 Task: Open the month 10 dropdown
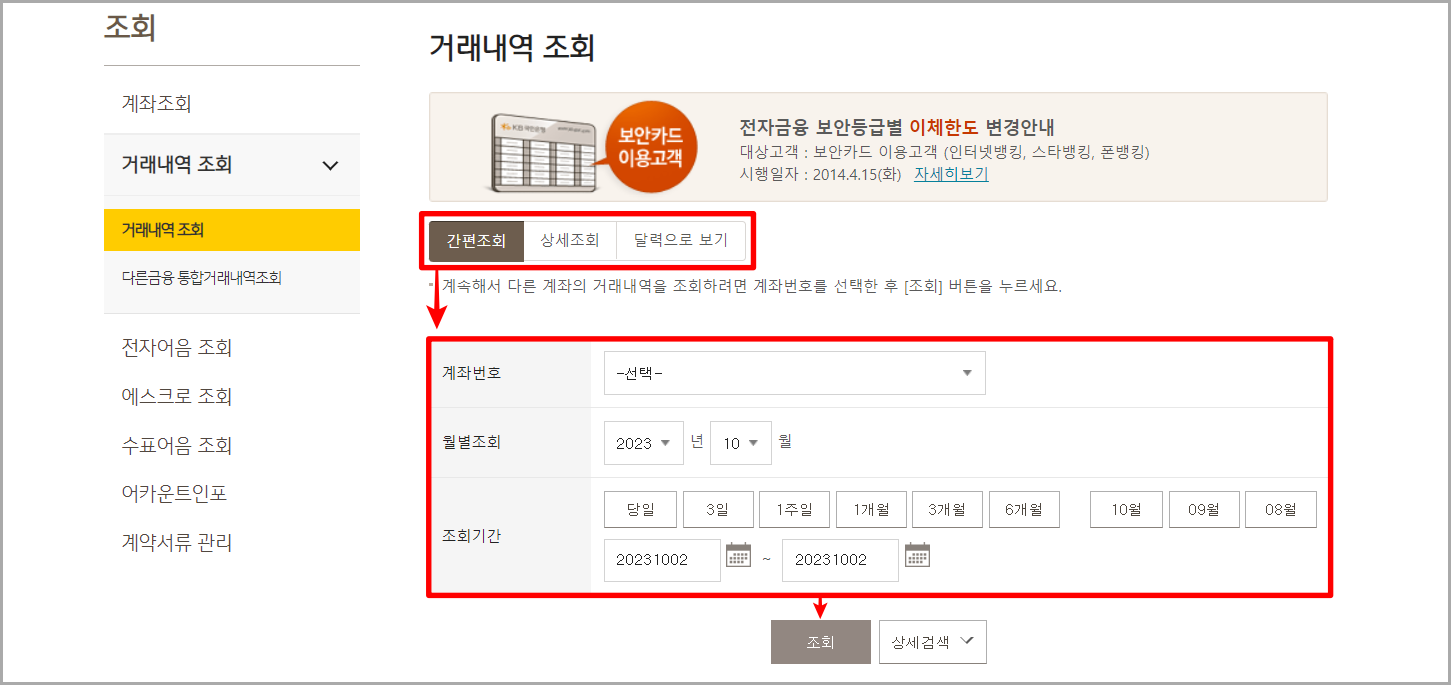point(740,442)
